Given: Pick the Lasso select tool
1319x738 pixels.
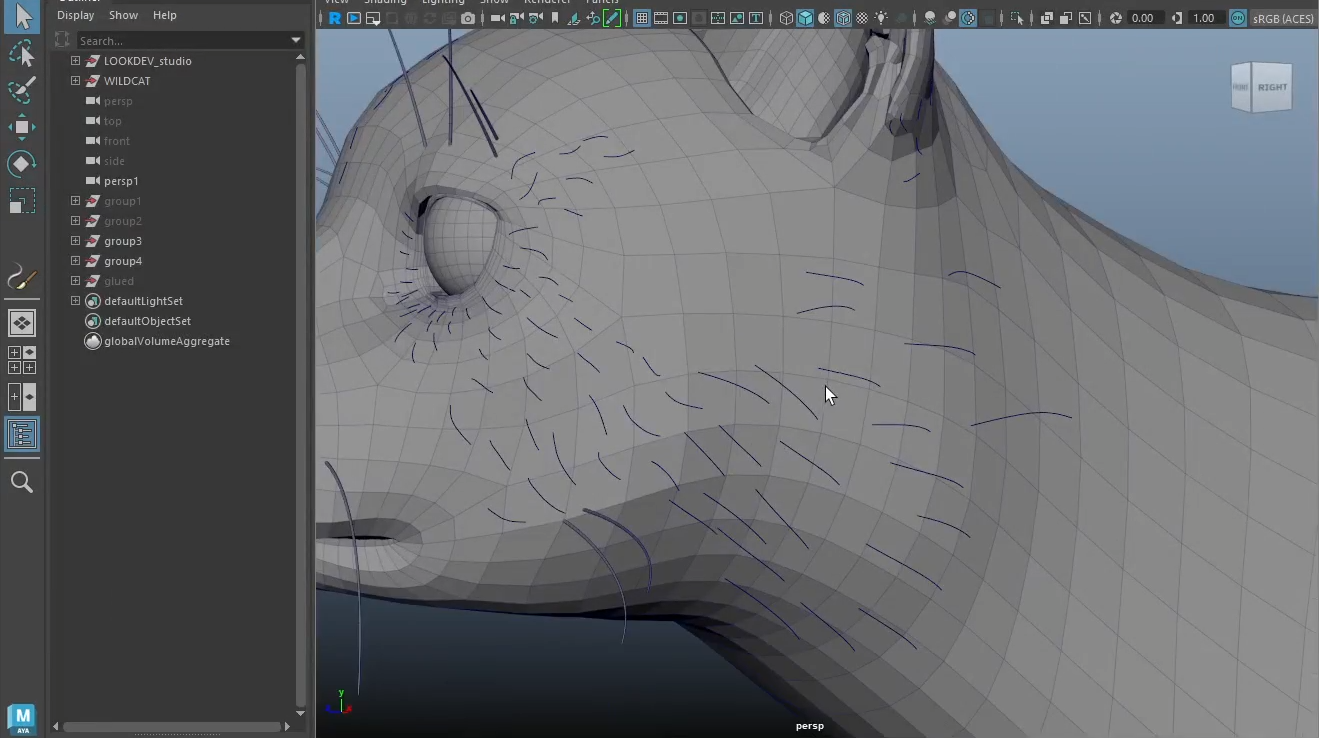Looking at the screenshot, I should coord(22,54).
